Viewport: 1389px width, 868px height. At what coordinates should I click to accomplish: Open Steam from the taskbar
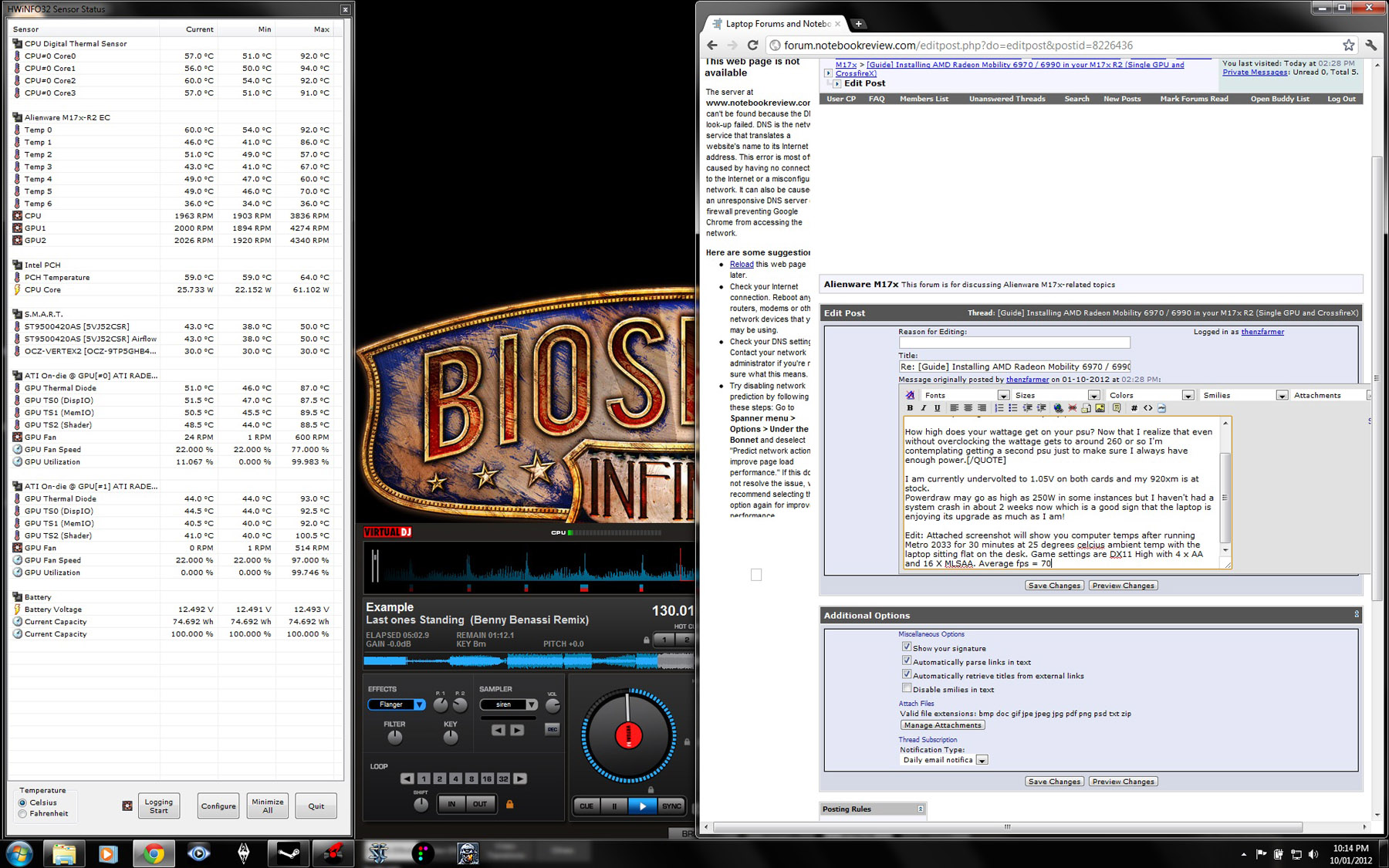click(x=289, y=853)
